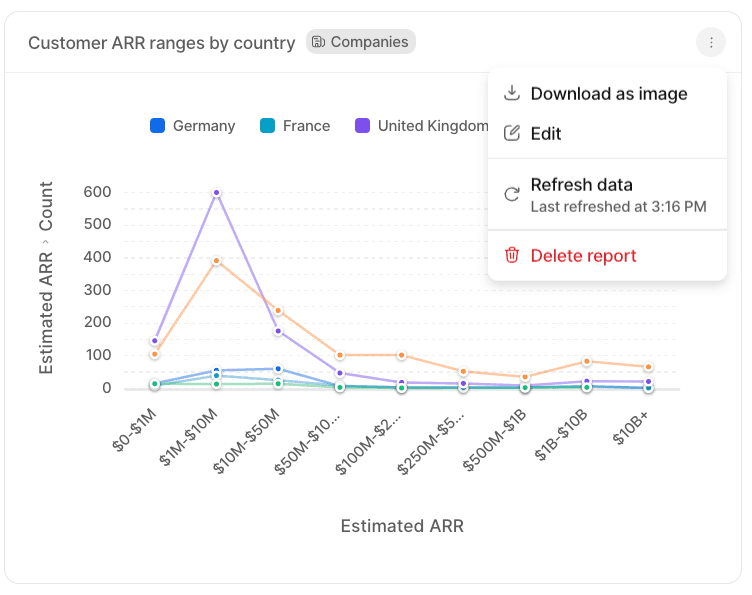Select "Download as image" from the menu
The width and height of the screenshot is (752, 595).
click(608, 94)
